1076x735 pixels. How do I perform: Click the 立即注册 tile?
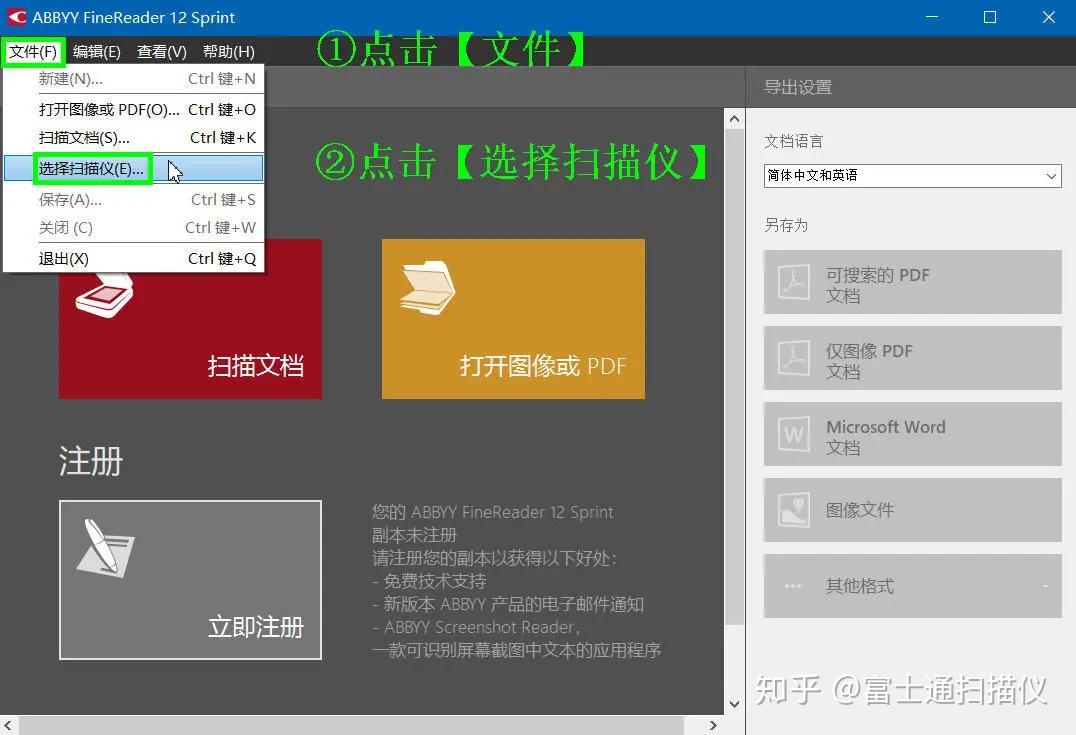190,580
